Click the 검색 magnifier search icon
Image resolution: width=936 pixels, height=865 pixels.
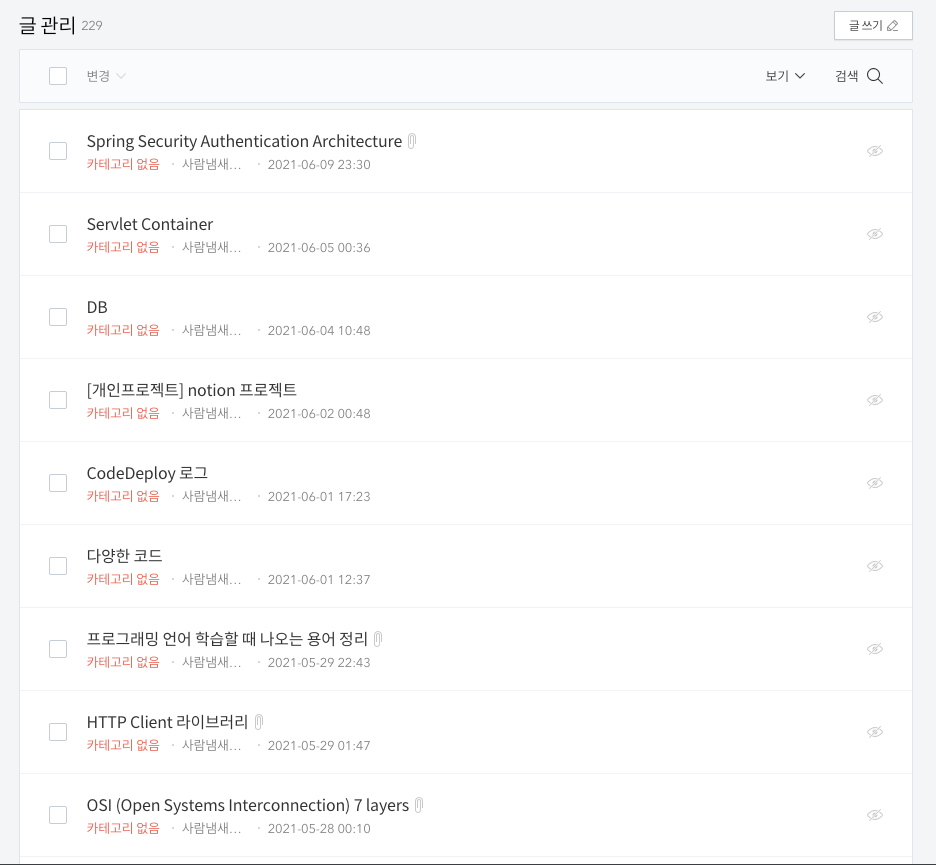click(875, 76)
